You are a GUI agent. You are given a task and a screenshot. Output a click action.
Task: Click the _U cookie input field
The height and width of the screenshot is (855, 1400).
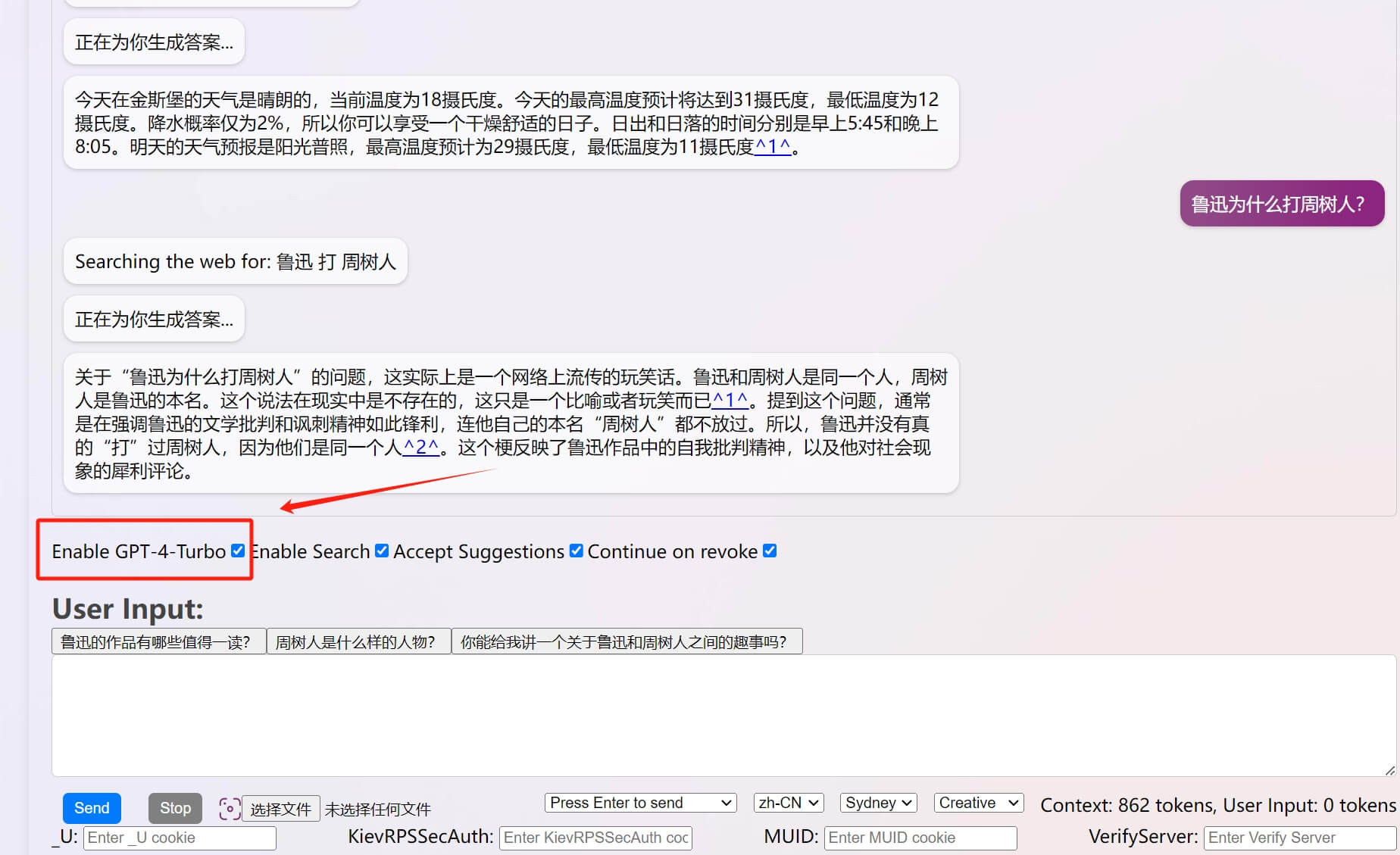click(x=180, y=838)
